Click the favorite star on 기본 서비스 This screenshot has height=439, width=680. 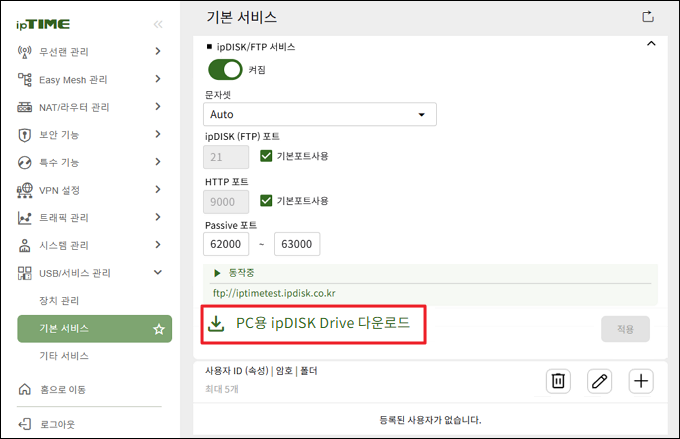pos(159,329)
